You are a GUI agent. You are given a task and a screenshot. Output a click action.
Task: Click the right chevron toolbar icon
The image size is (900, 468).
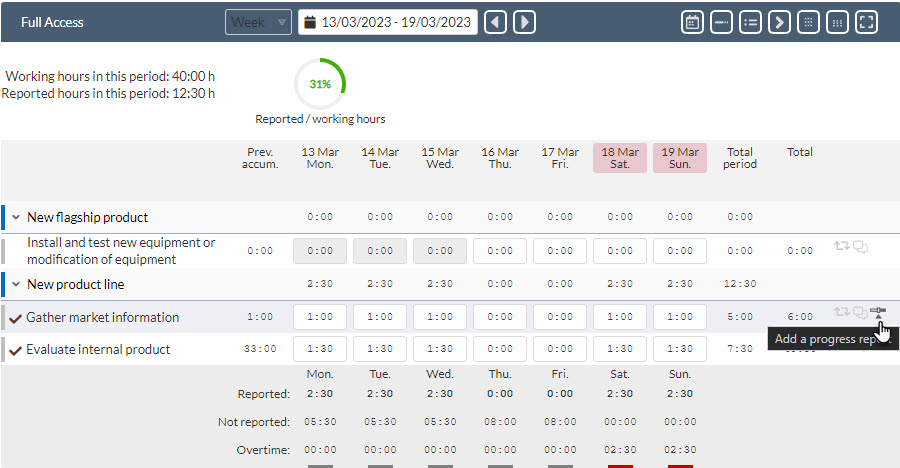pos(779,22)
